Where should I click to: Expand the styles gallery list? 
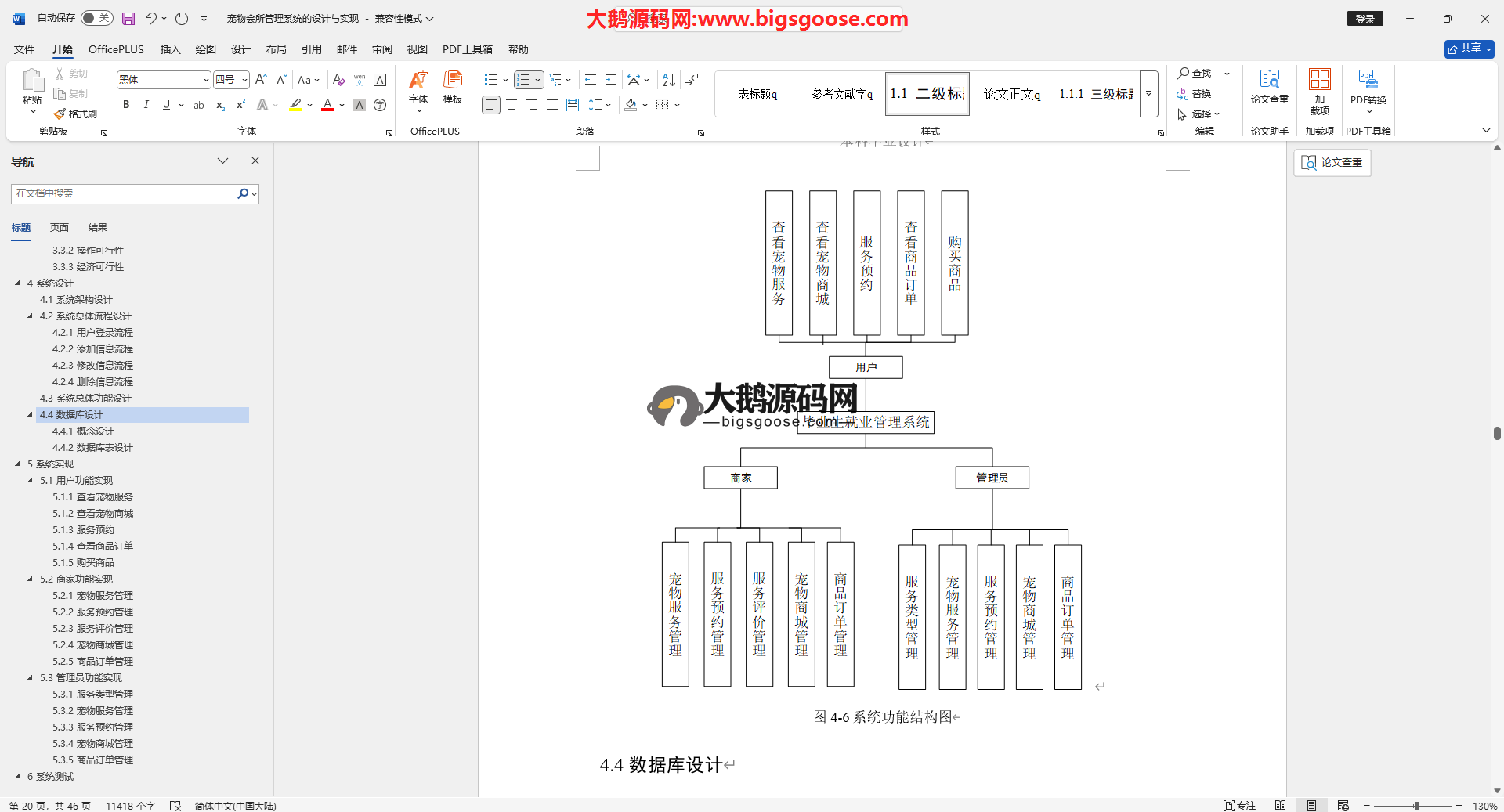point(1149,94)
